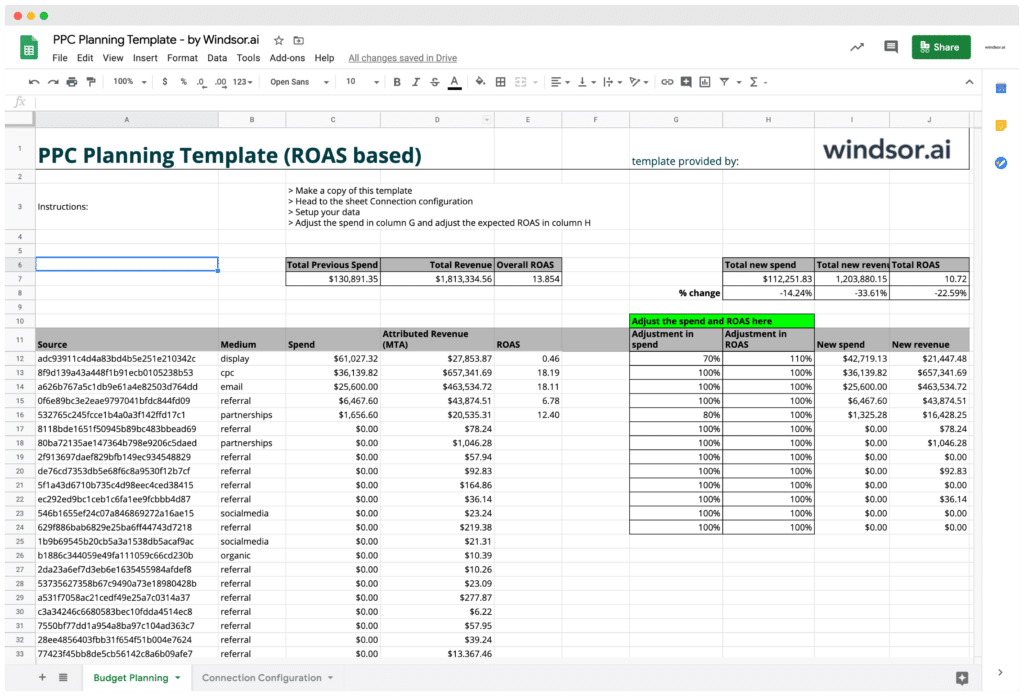Open the more number formats 123 dropdown
The height and width of the screenshot is (696, 1024).
coord(242,82)
